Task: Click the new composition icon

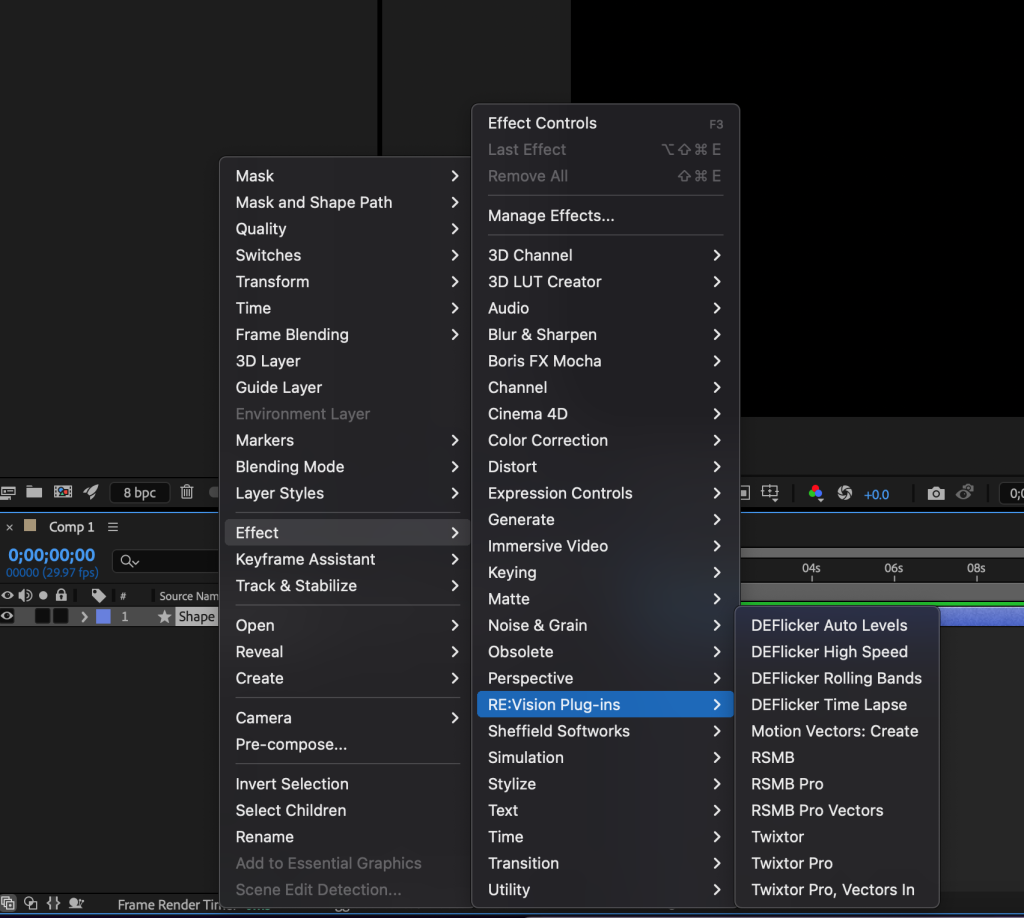Action: (x=63, y=492)
